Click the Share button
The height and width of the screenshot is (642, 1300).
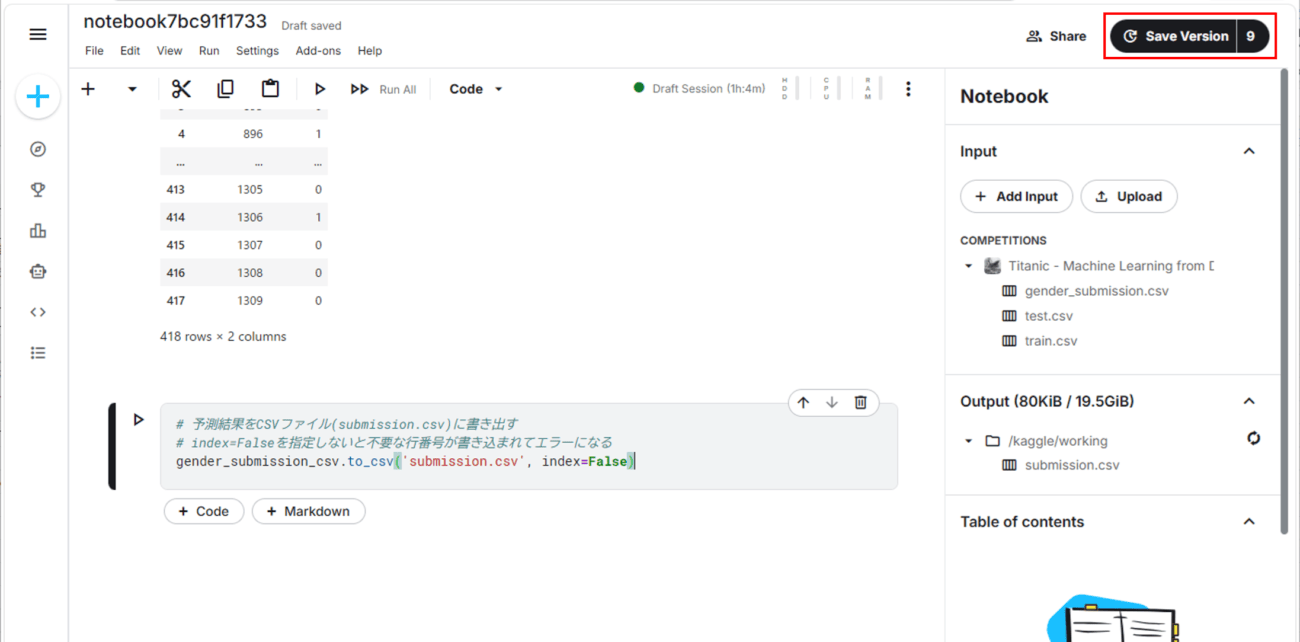click(x=1056, y=36)
